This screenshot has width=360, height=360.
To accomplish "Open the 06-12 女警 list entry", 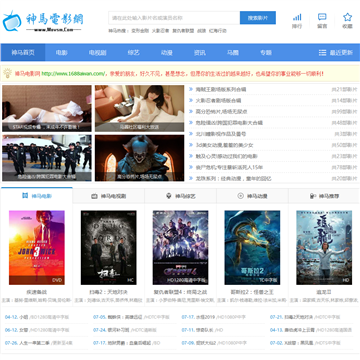I will coord(37,330).
